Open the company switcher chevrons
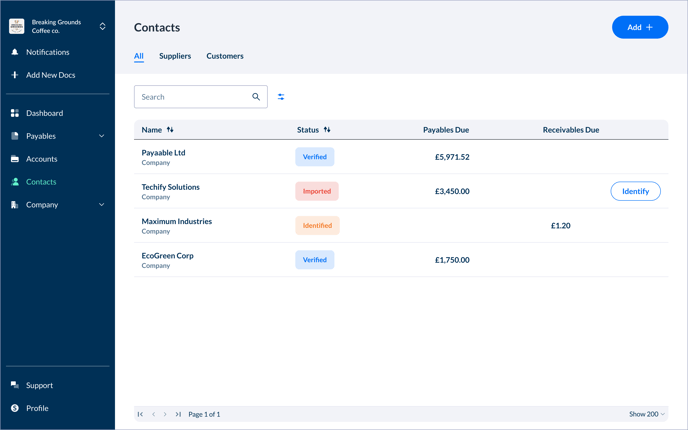 [x=102, y=26]
